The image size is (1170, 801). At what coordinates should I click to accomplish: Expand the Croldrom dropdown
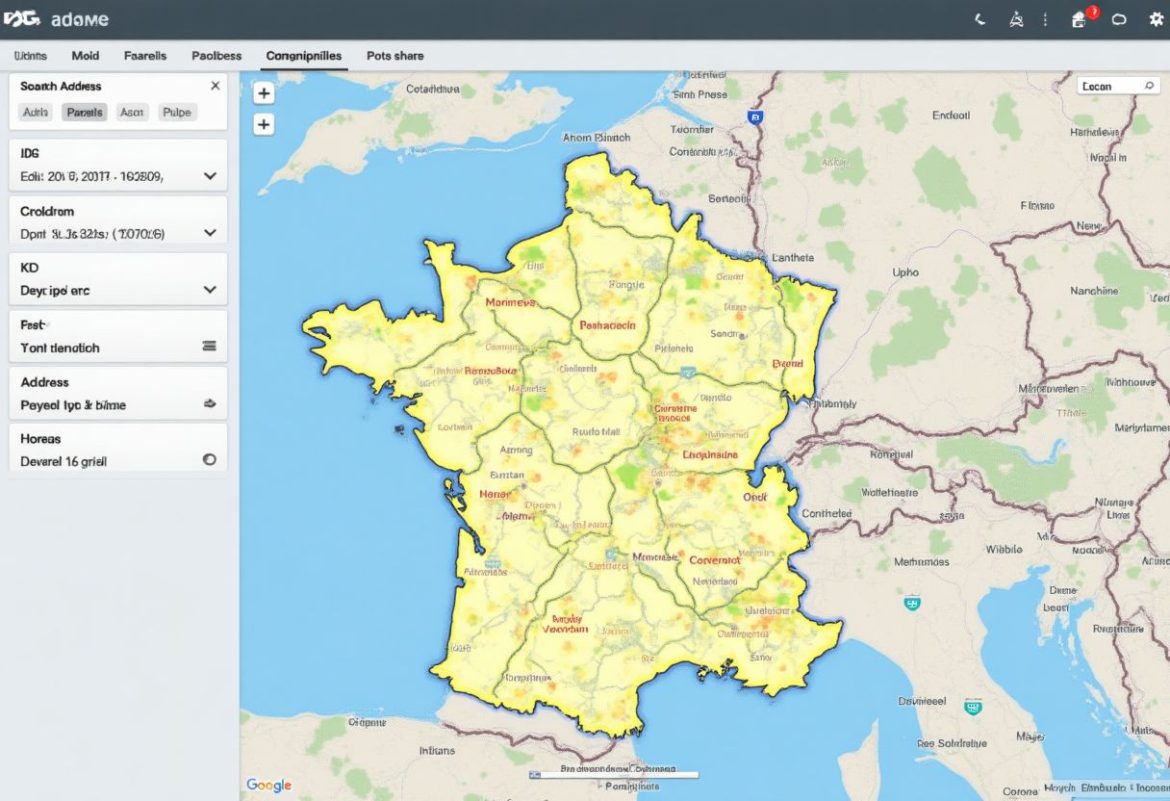[x=209, y=232]
